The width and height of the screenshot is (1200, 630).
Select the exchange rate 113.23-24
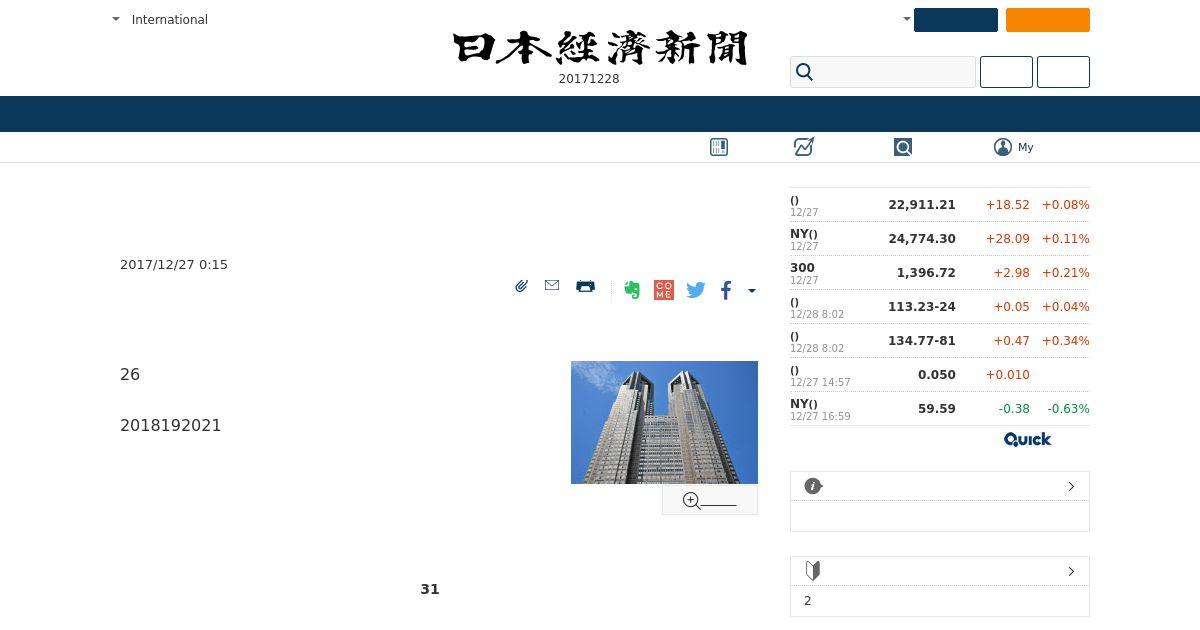(922, 307)
